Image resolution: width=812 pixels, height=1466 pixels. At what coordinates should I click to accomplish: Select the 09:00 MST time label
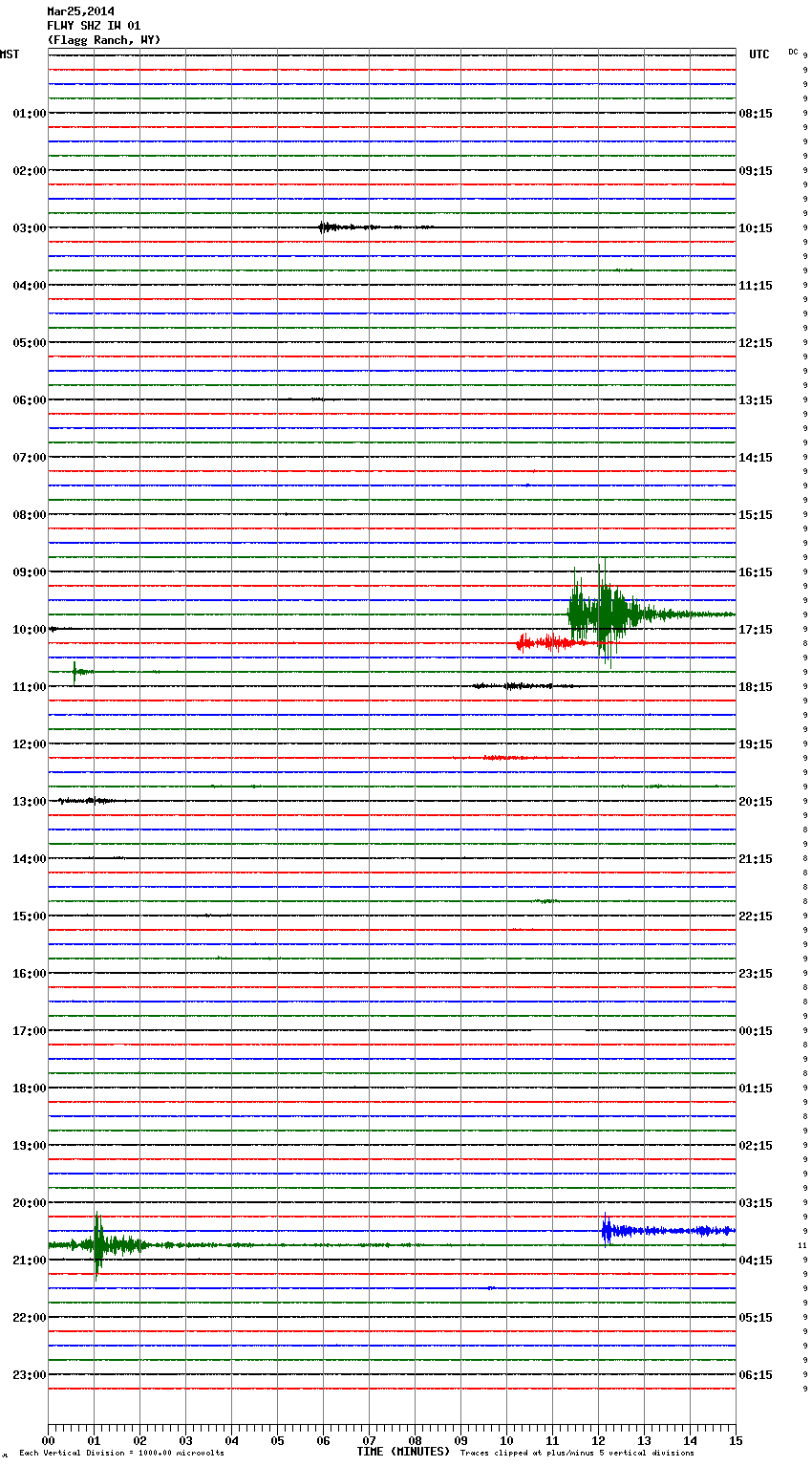point(30,572)
